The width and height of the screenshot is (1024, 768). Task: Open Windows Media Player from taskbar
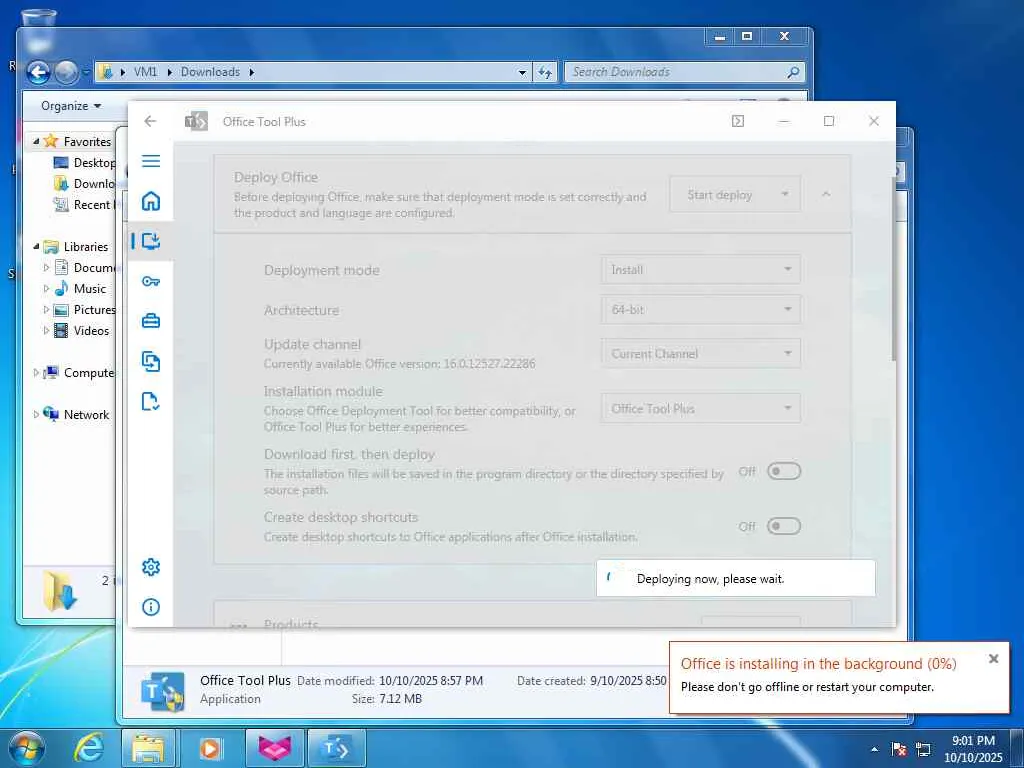[x=210, y=748]
